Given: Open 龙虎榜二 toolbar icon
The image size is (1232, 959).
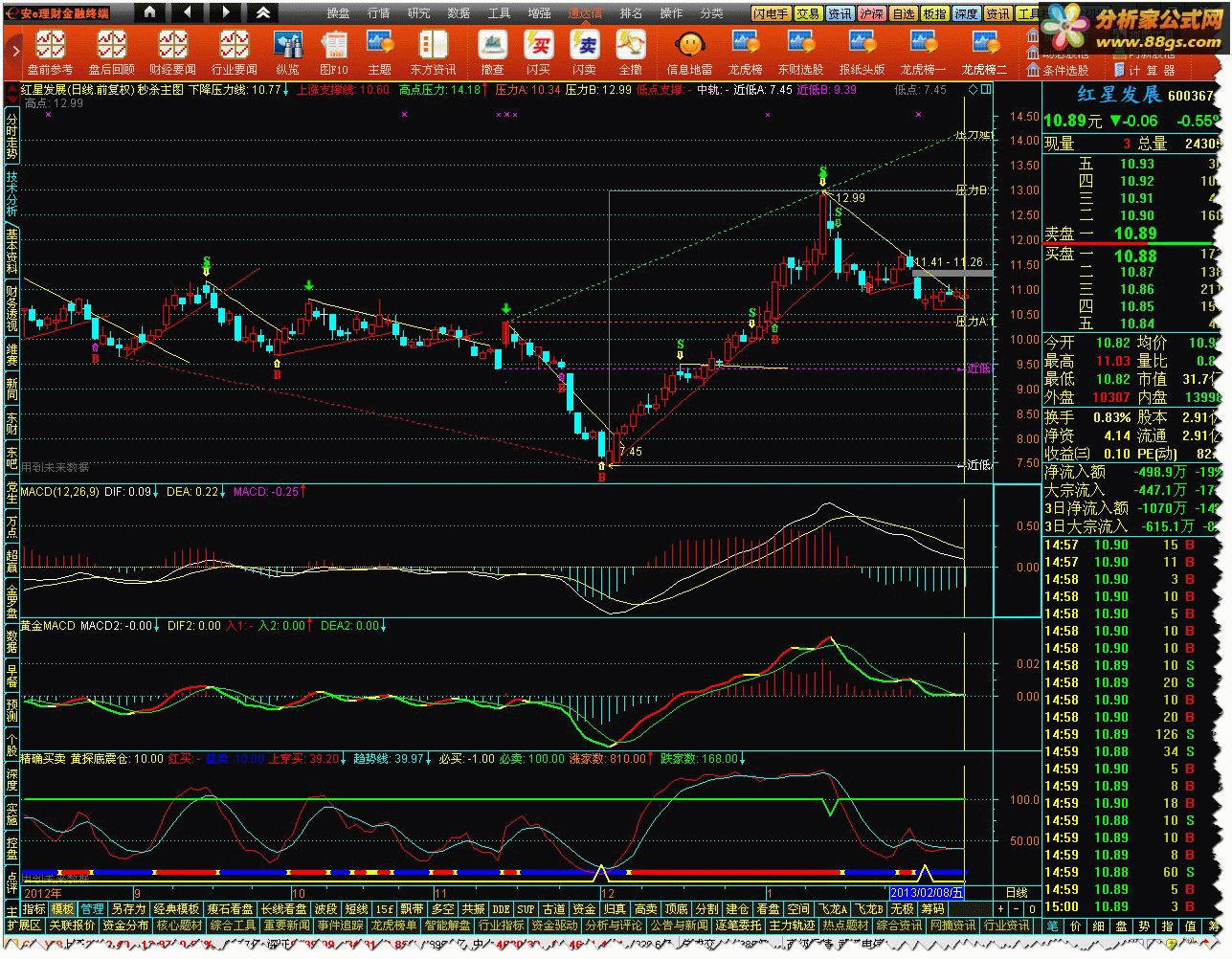Looking at the screenshot, I should pos(984,53).
